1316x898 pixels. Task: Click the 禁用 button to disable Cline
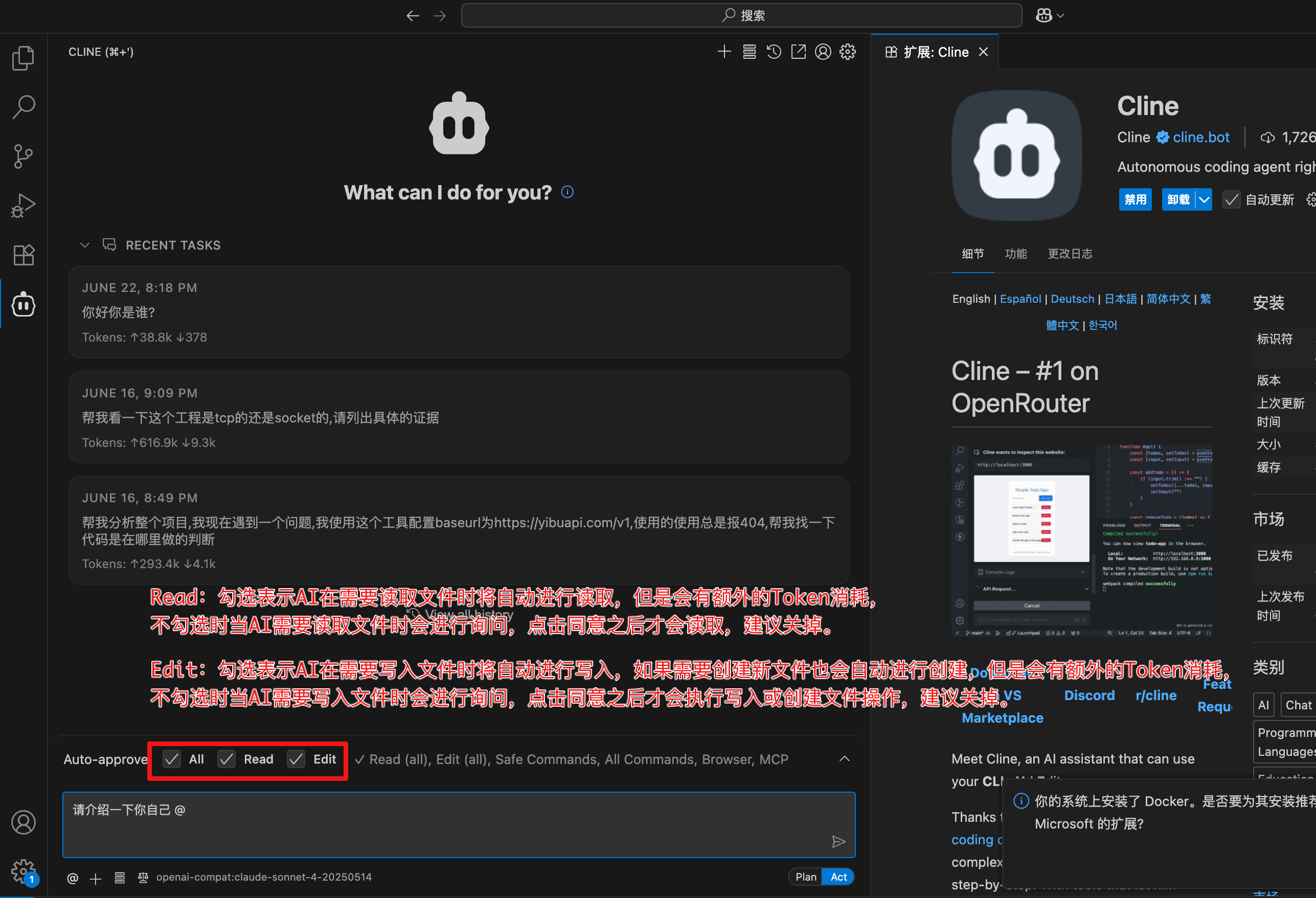[1135, 199]
